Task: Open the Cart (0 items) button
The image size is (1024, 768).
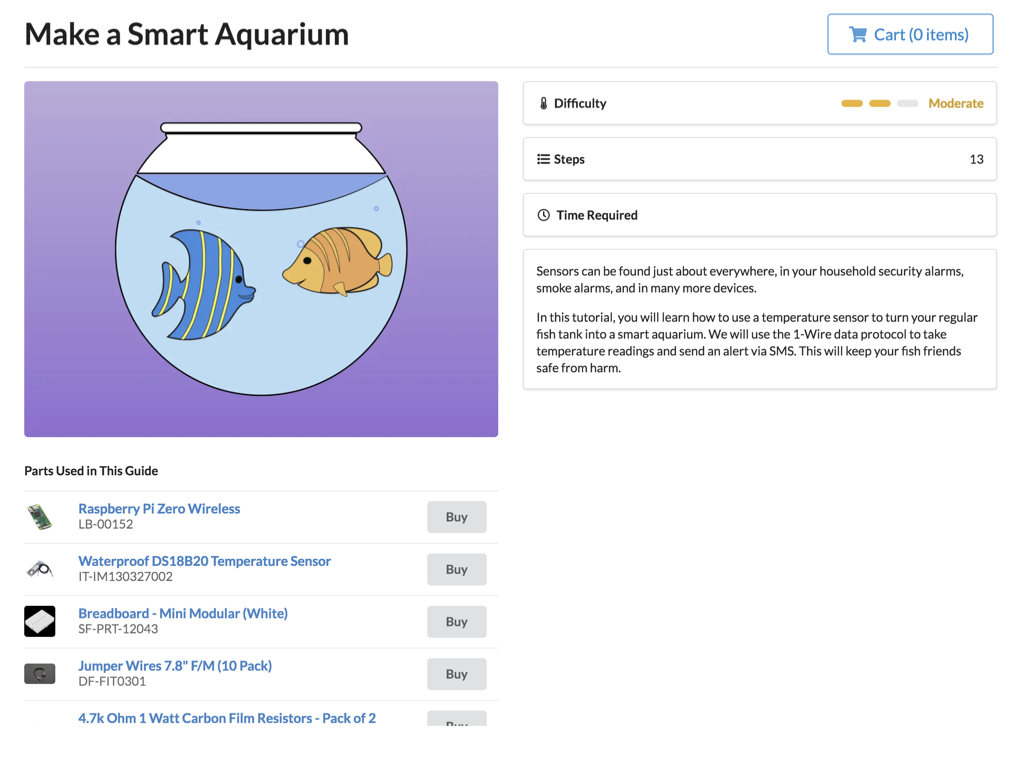Action: pos(910,34)
